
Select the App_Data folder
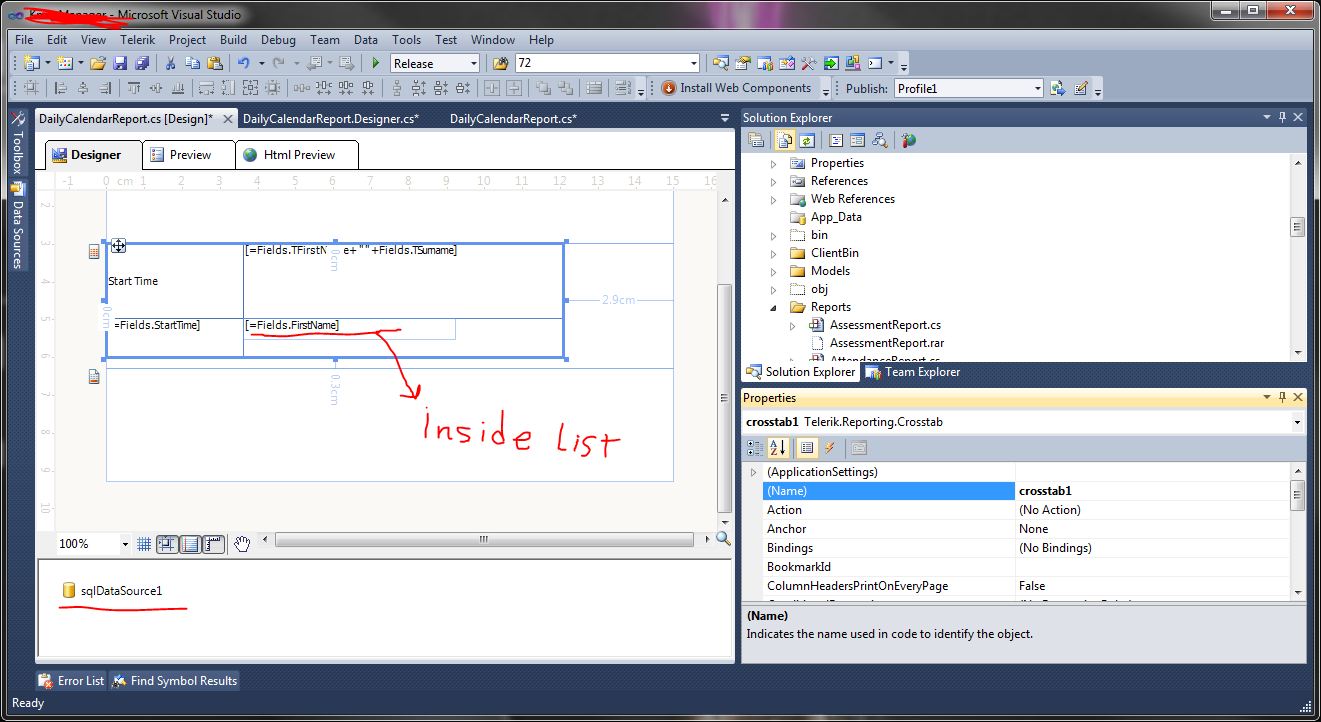[836, 217]
